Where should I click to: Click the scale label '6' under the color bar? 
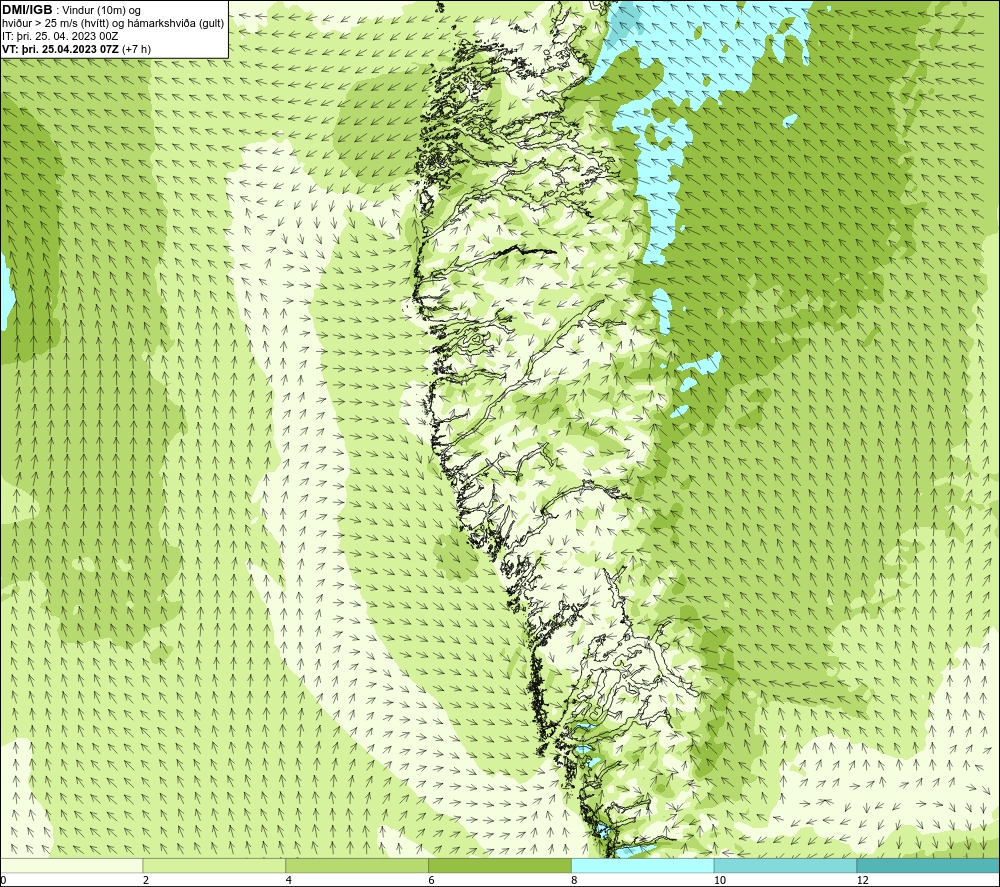tap(432, 880)
